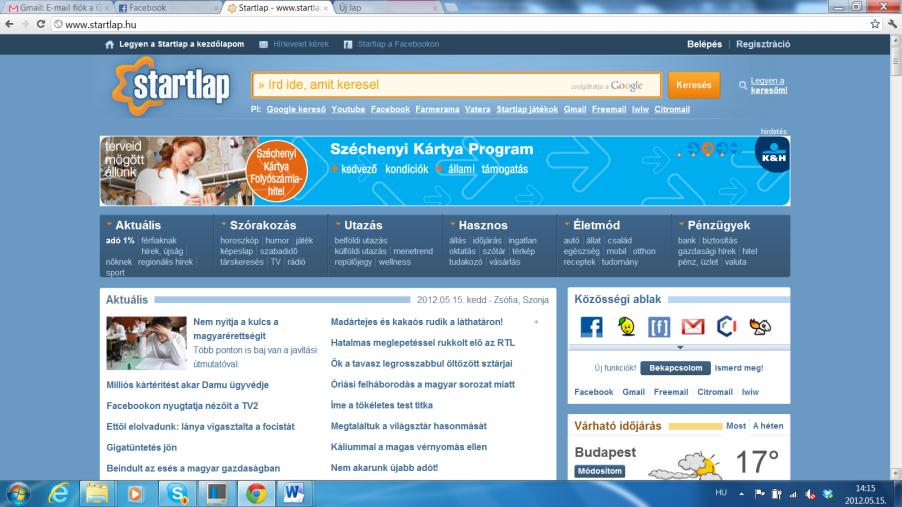Open the Youtube quick link below search
The width and height of the screenshot is (902, 507).
point(348,109)
